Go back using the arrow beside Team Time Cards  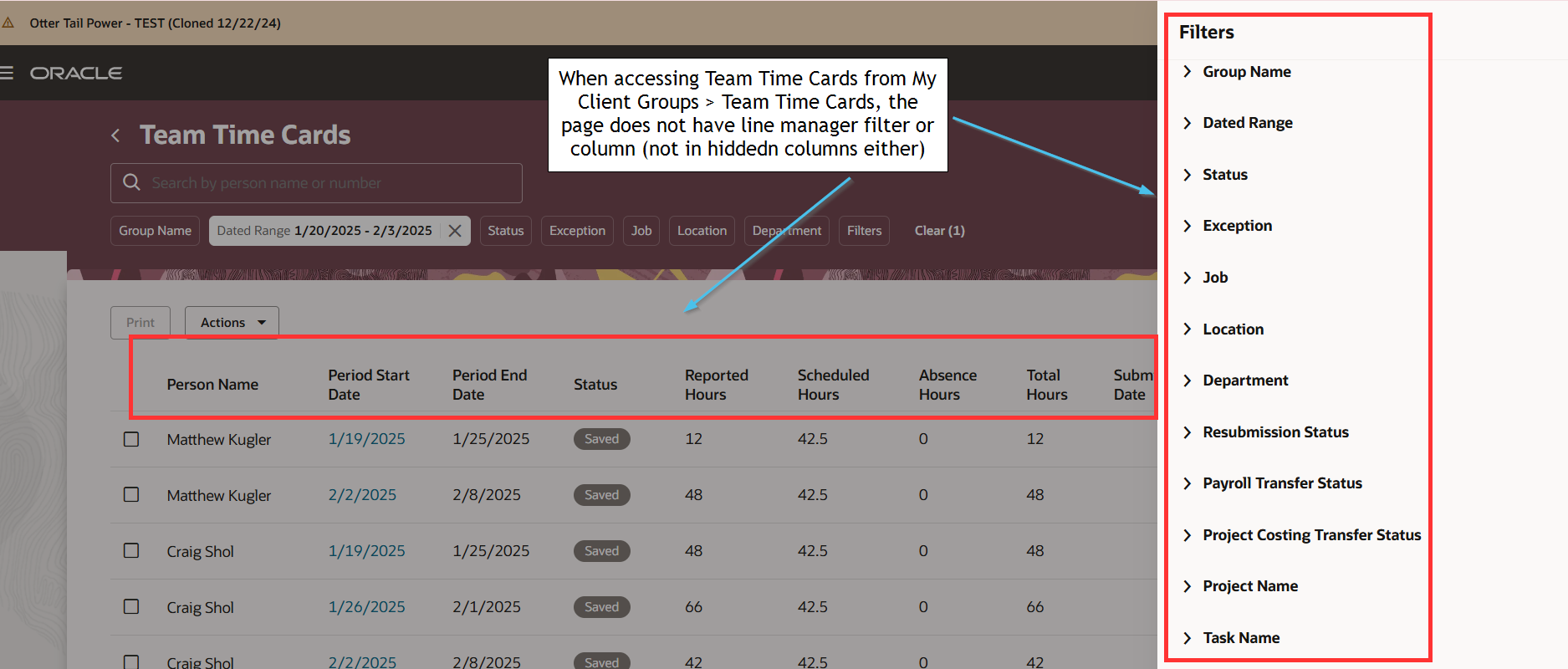pyautogui.click(x=115, y=135)
